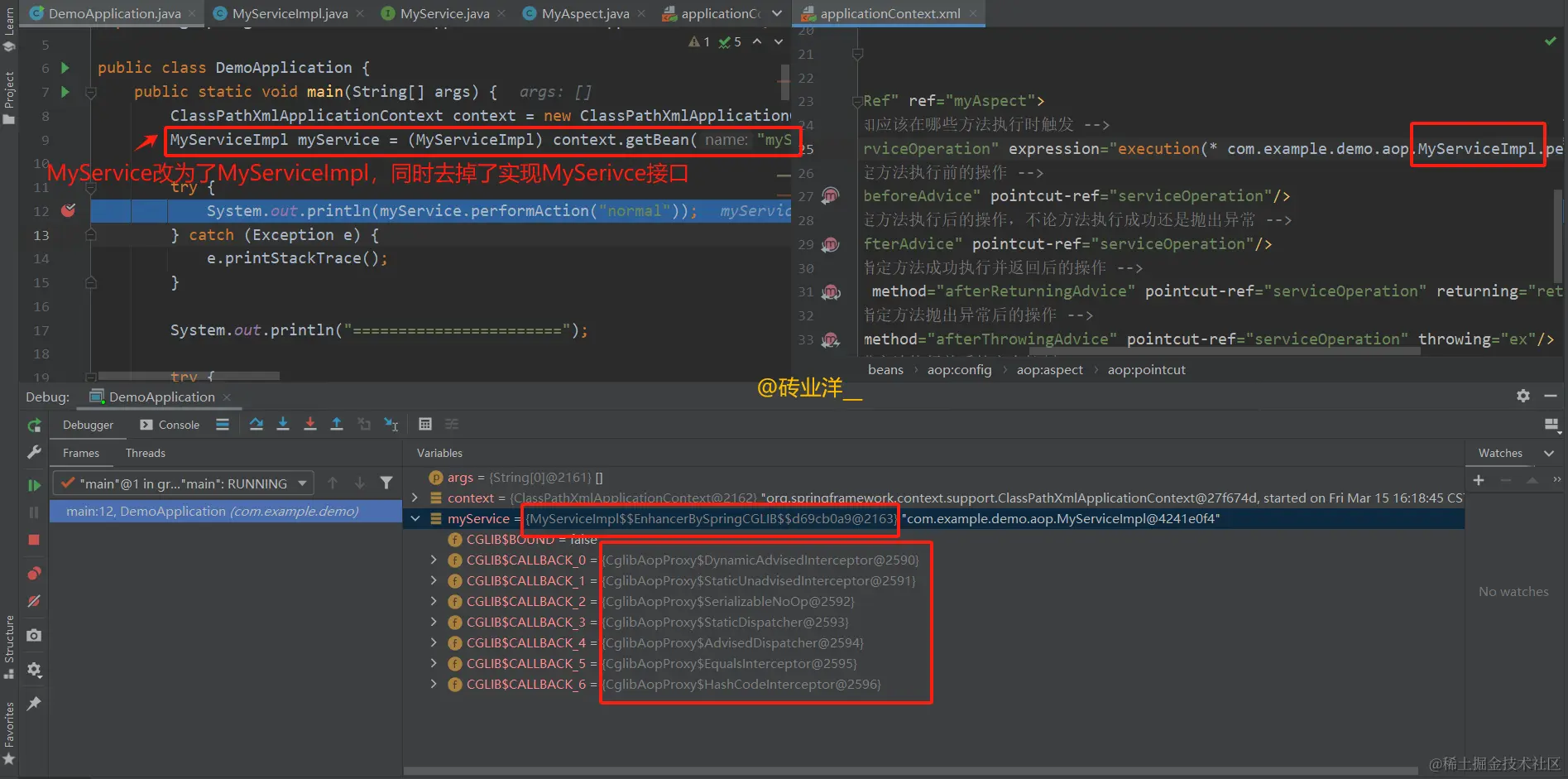Image resolution: width=1568 pixels, height=779 pixels.
Task: Go to previous highlighted error arrow
Action: coord(757,41)
